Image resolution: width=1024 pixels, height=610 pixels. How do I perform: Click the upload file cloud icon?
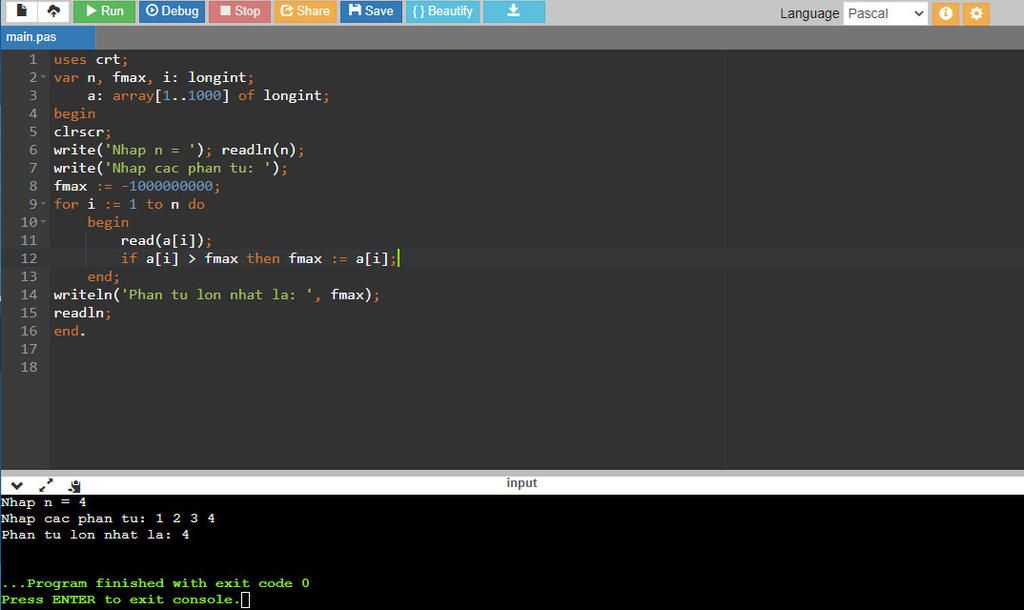pos(54,11)
